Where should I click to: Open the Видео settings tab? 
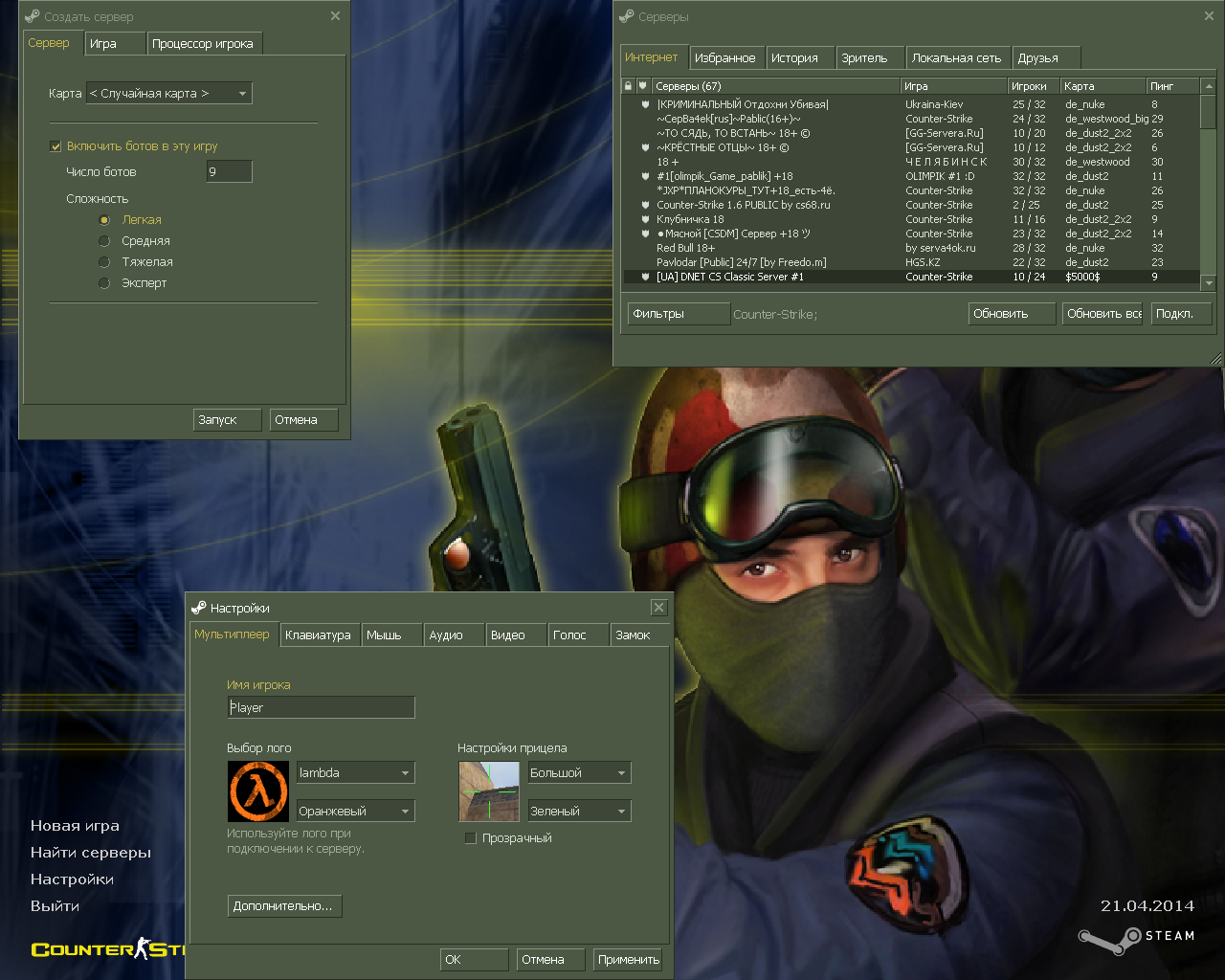pyautogui.click(x=517, y=635)
